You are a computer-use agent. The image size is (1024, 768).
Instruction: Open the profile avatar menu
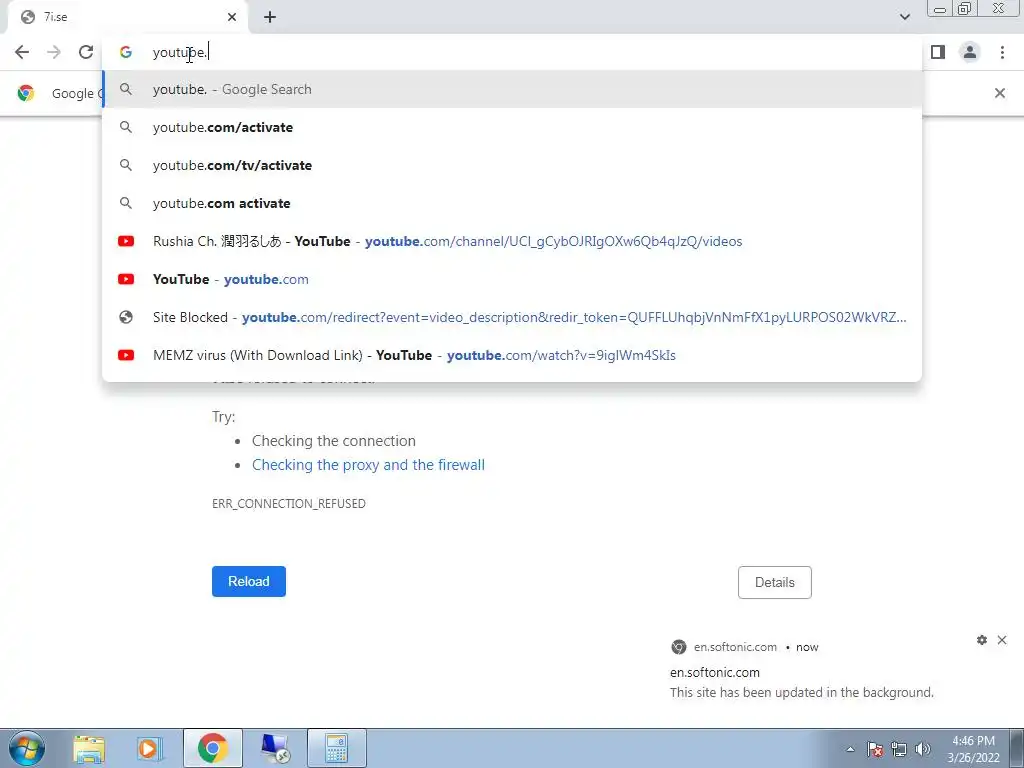970,52
